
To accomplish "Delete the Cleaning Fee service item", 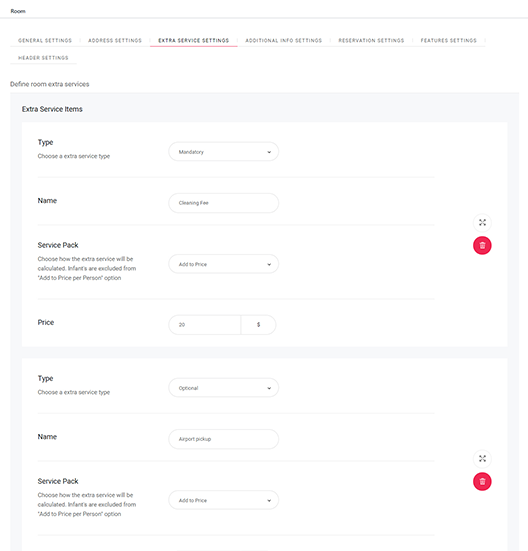I will (482, 245).
